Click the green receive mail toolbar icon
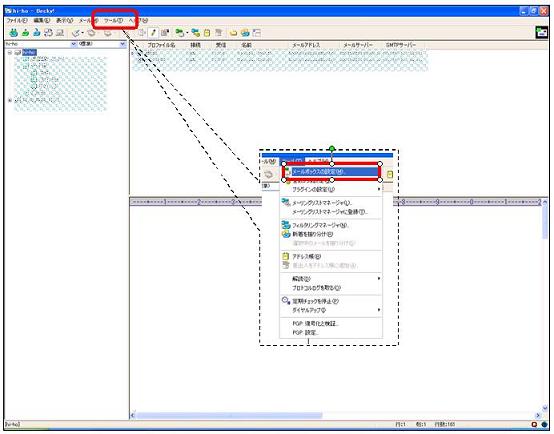 [13, 33]
